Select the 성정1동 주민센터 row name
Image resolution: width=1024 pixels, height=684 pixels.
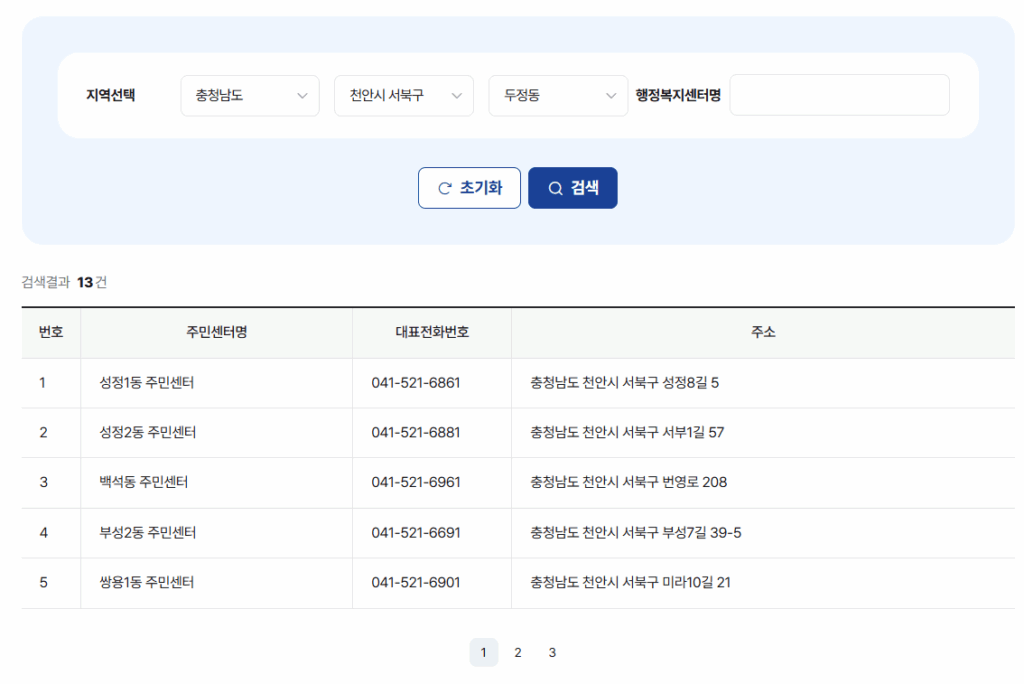tap(146, 383)
